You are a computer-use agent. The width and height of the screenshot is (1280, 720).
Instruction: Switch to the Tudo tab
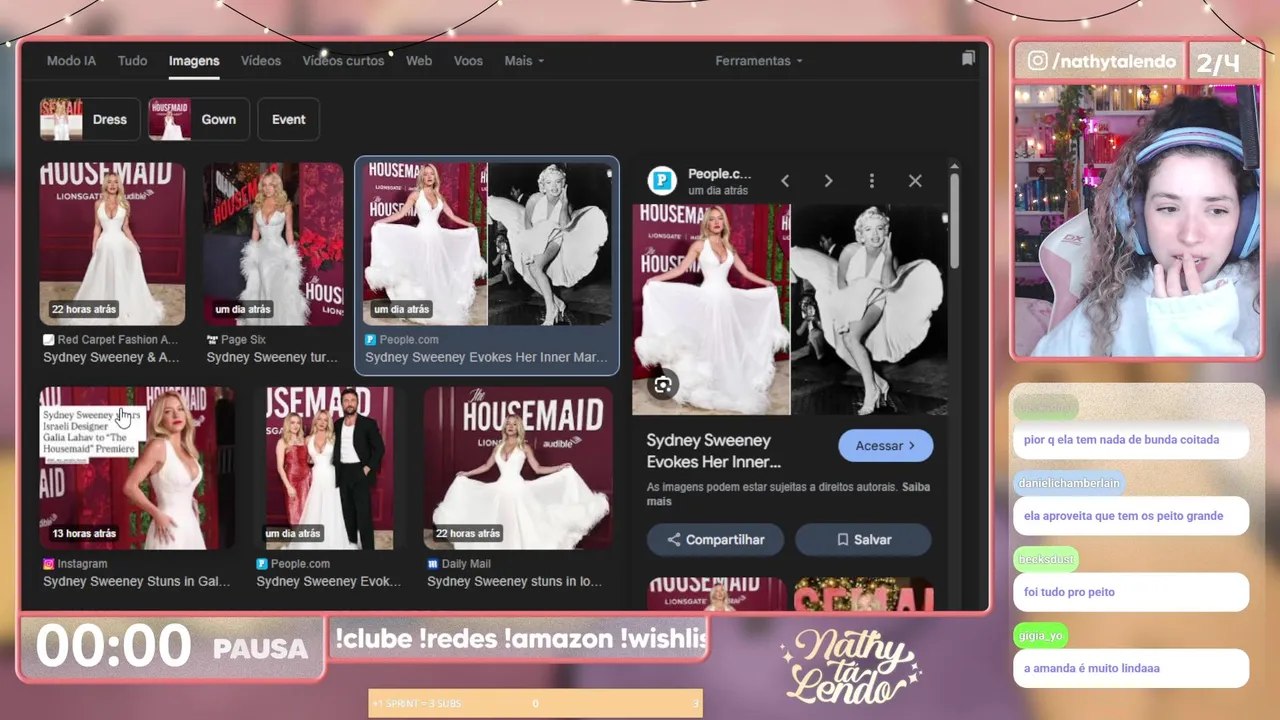[x=132, y=61]
